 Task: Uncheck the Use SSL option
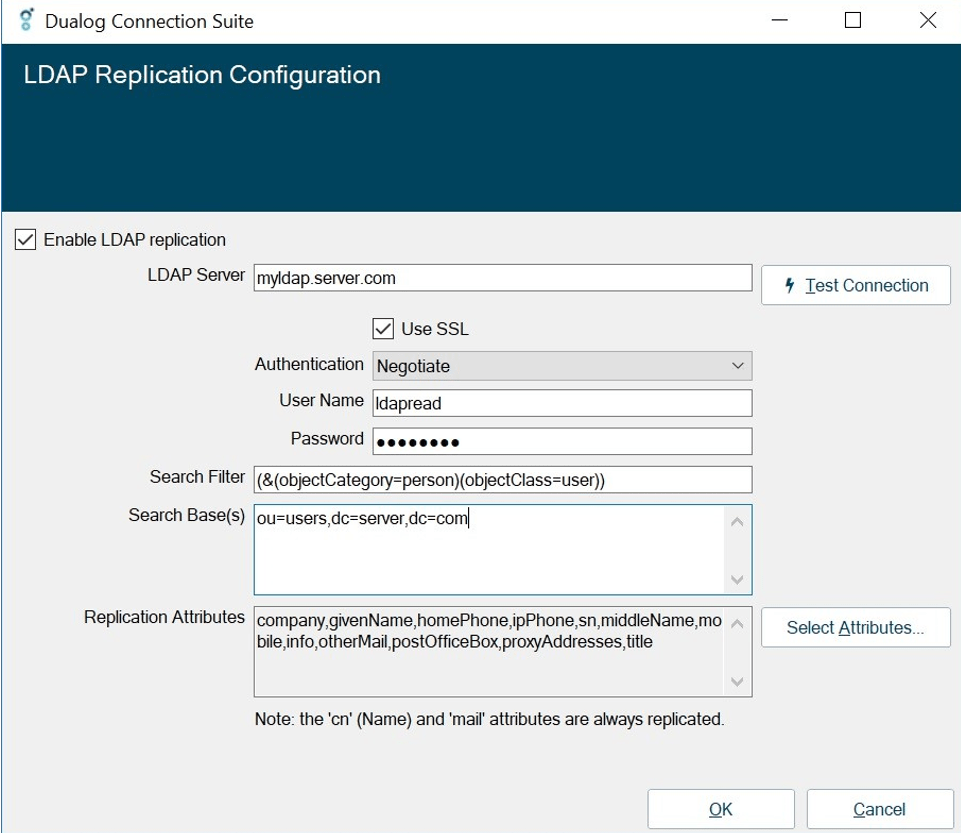click(383, 328)
